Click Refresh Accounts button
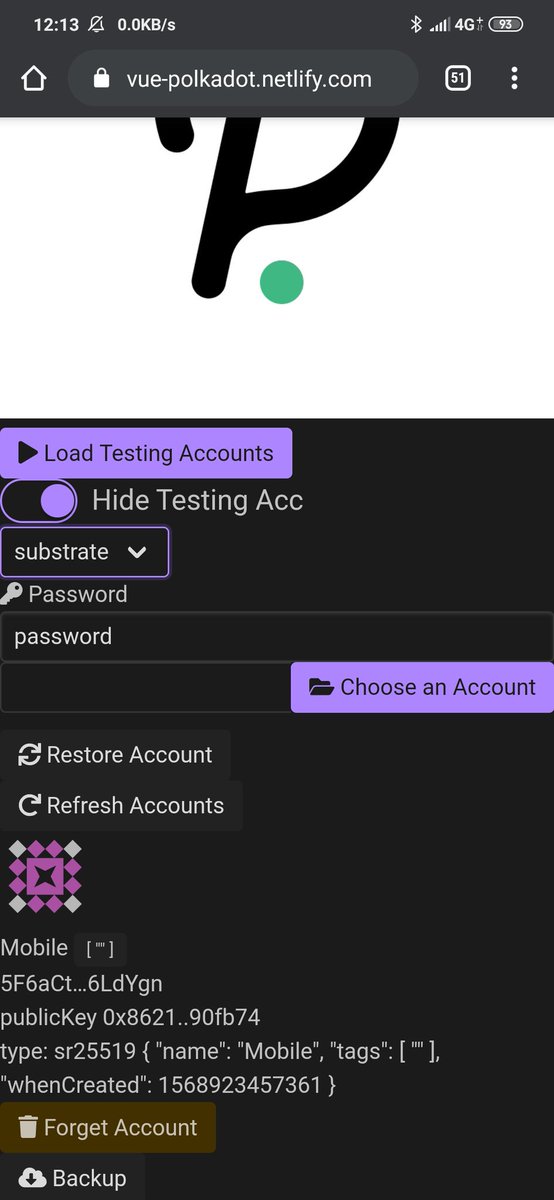554x1200 pixels. coord(121,806)
